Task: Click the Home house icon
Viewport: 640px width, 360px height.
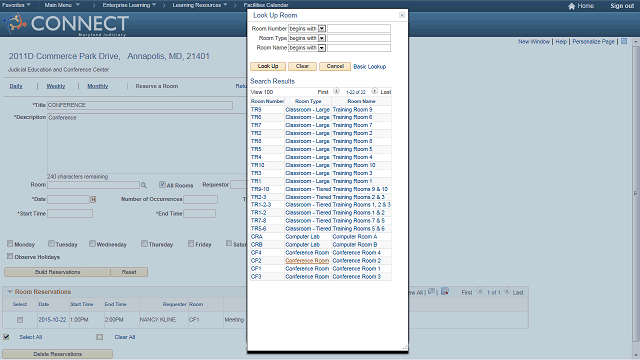Action: 571,6
